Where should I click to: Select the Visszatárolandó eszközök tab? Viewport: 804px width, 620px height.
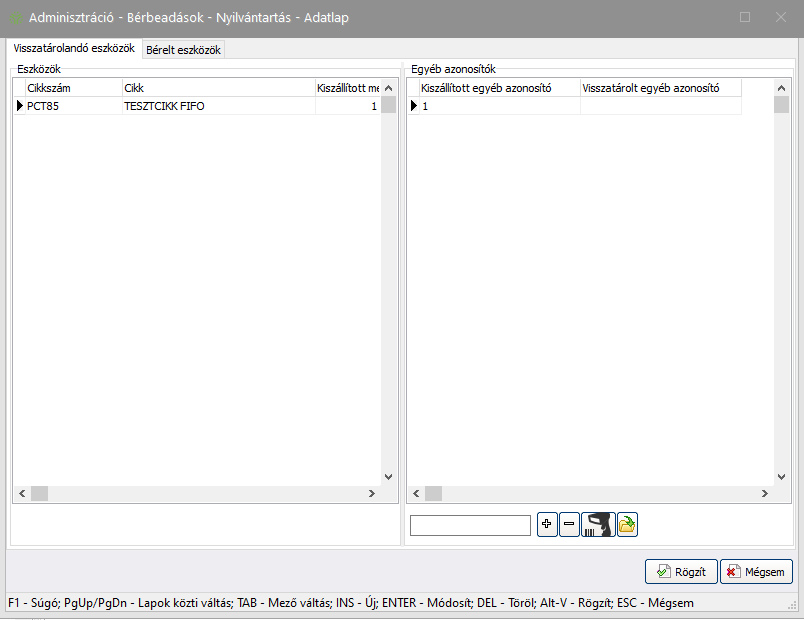coord(74,48)
